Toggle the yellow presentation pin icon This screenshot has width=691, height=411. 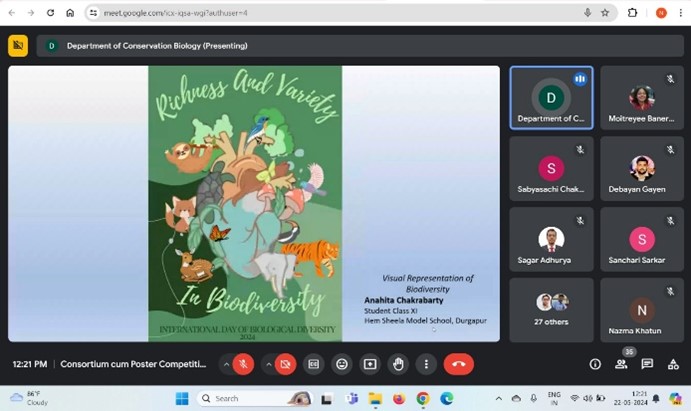(18, 46)
